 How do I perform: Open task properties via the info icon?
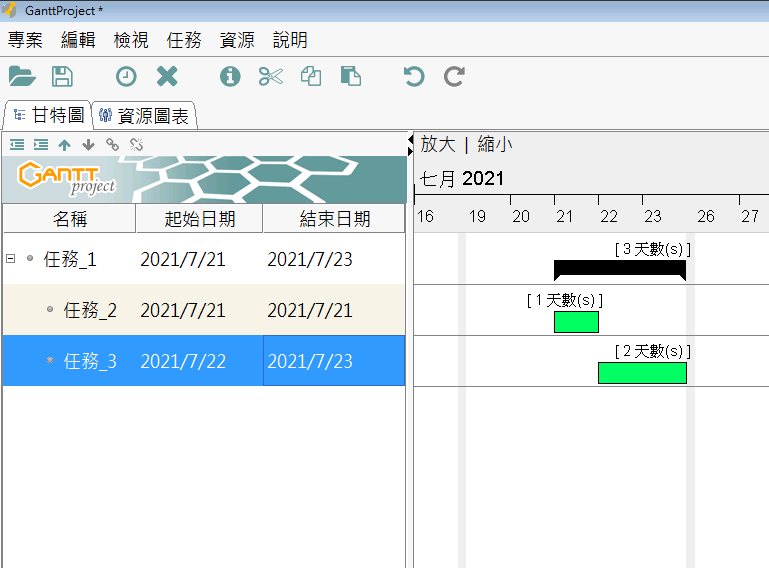pos(230,76)
